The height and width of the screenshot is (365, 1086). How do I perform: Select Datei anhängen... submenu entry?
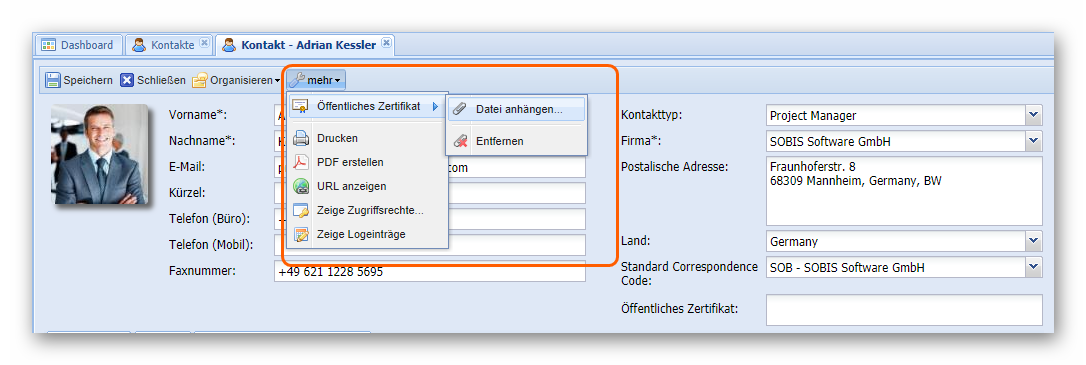pyautogui.click(x=517, y=109)
